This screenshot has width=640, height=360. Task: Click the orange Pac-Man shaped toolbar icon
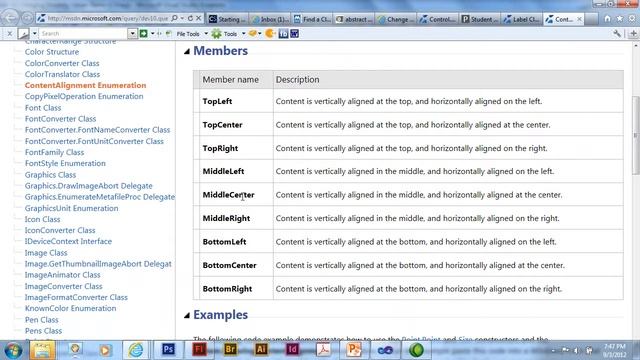pyautogui.click(x=270, y=33)
